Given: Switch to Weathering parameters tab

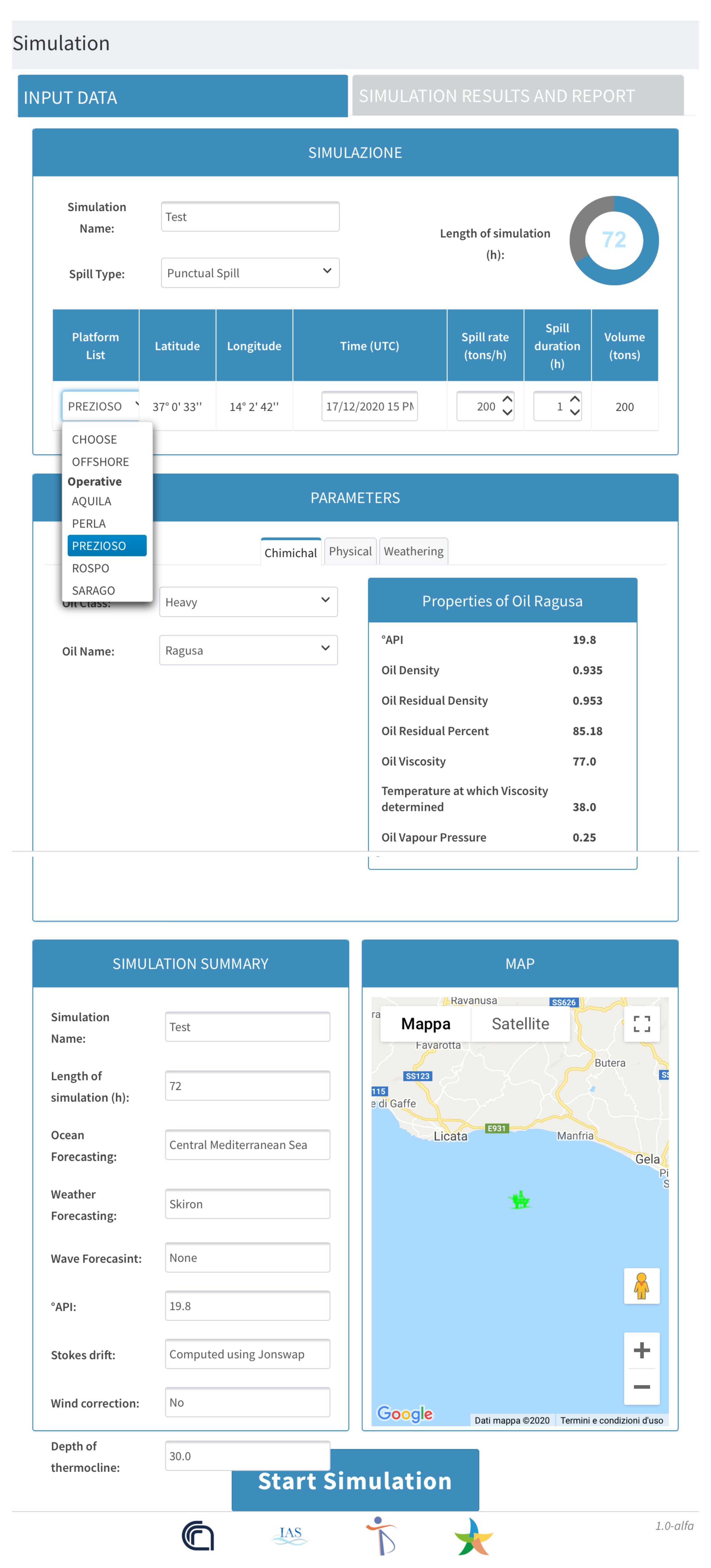Looking at the screenshot, I should click(413, 551).
